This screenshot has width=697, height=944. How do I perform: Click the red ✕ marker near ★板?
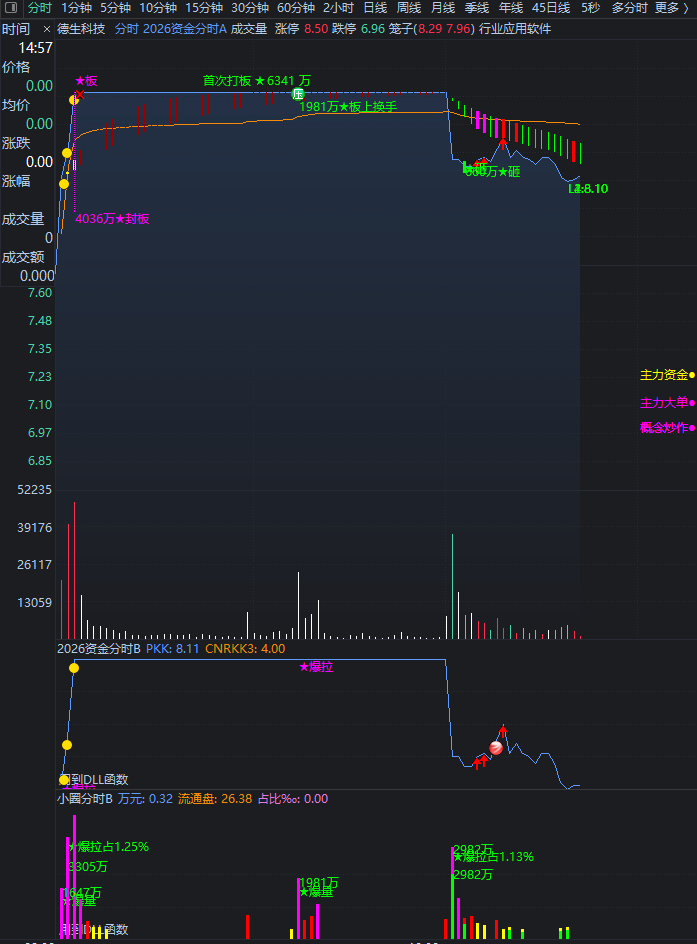click(80, 95)
